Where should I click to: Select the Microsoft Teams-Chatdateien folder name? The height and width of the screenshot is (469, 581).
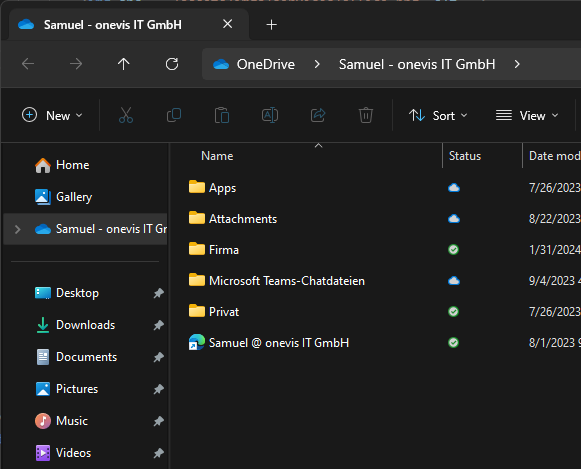tap(287, 281)
